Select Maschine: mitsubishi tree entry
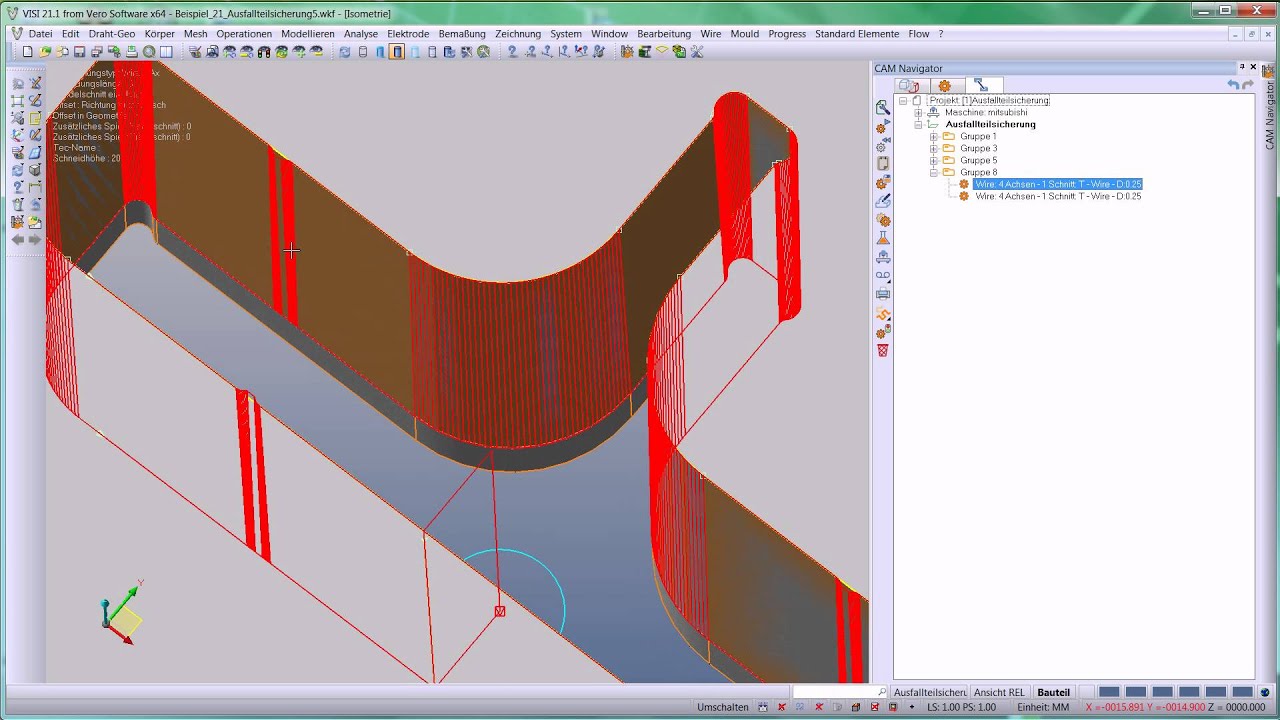Screen dimensions: 1280x720 (x=986, y=112)
